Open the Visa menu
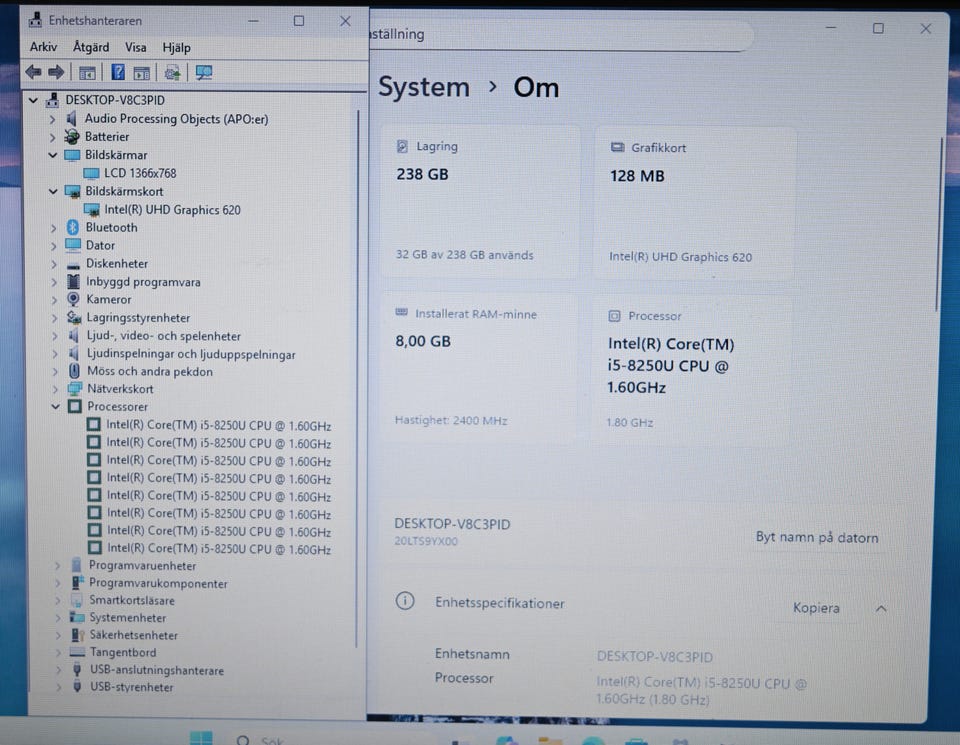The width and height of the screenshot is (960, 745). pos(135,48)
